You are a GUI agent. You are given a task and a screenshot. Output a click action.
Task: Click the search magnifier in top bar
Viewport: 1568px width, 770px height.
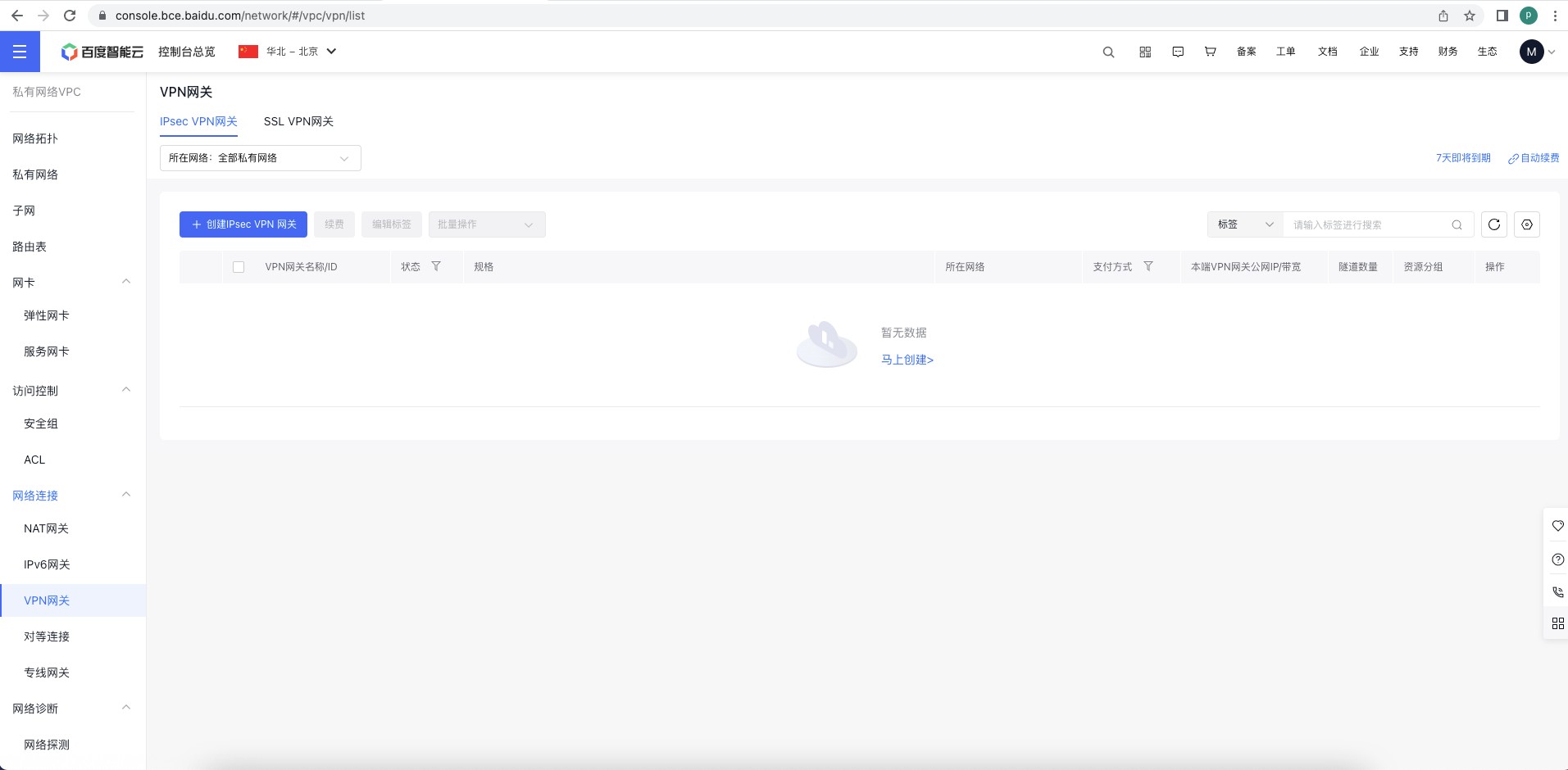coord(1108,52)
